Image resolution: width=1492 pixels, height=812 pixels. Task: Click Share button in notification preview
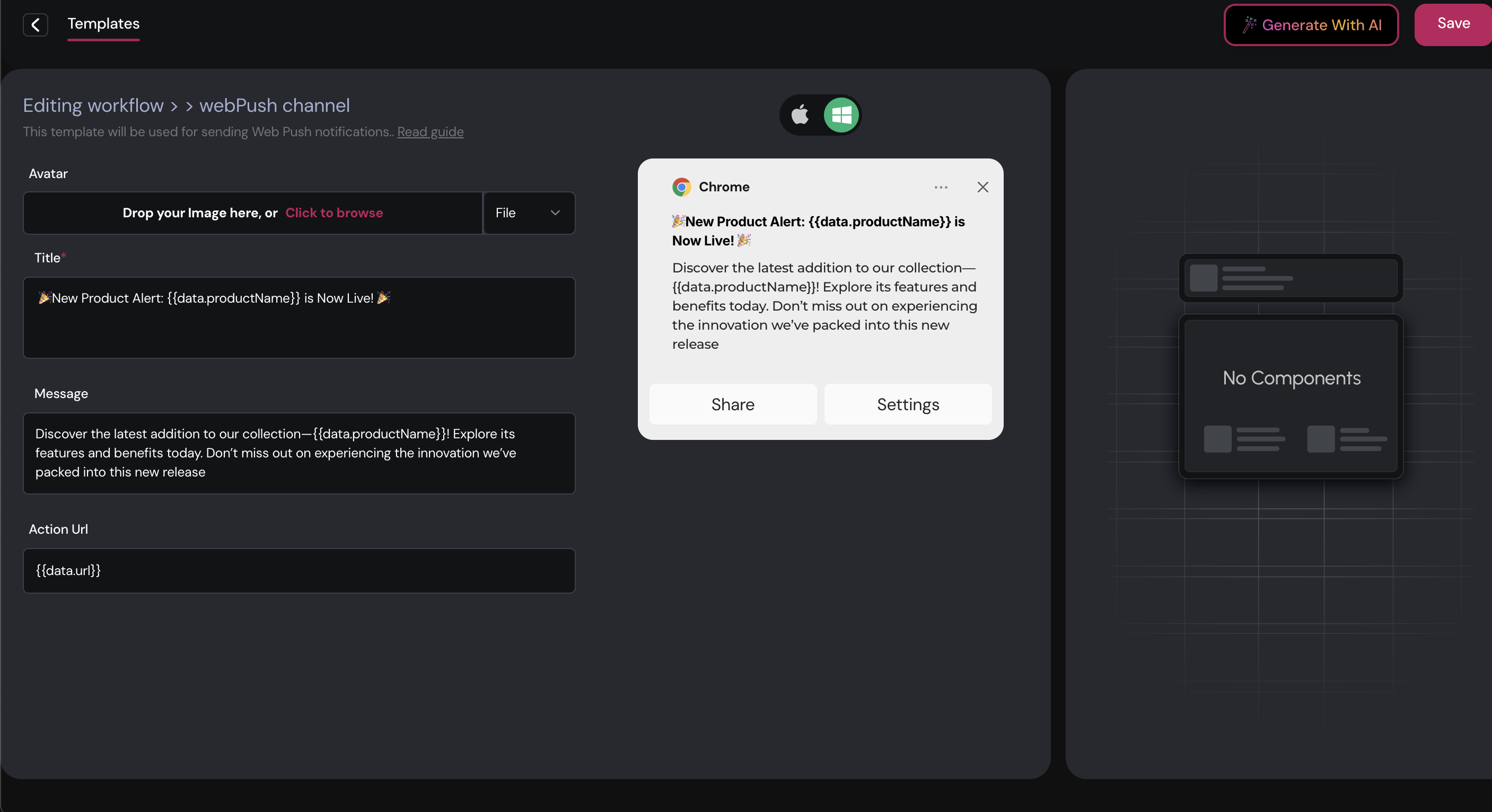click(733, 404)
